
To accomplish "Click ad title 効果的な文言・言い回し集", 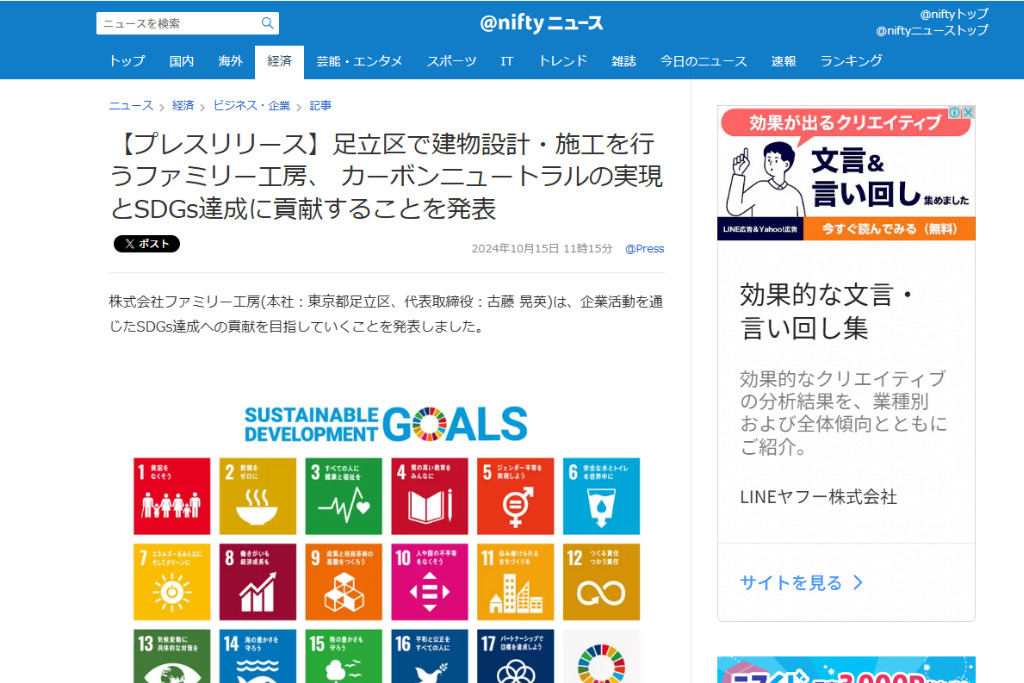I will click(827, 311).
